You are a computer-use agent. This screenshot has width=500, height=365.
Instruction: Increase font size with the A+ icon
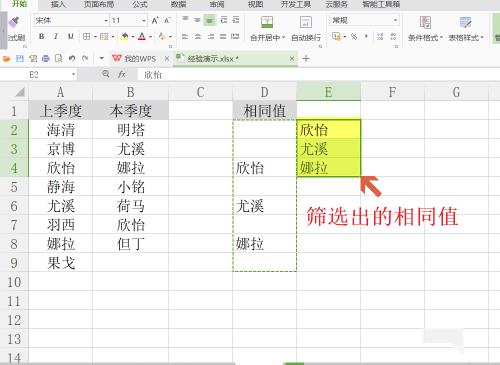(155, 21)
